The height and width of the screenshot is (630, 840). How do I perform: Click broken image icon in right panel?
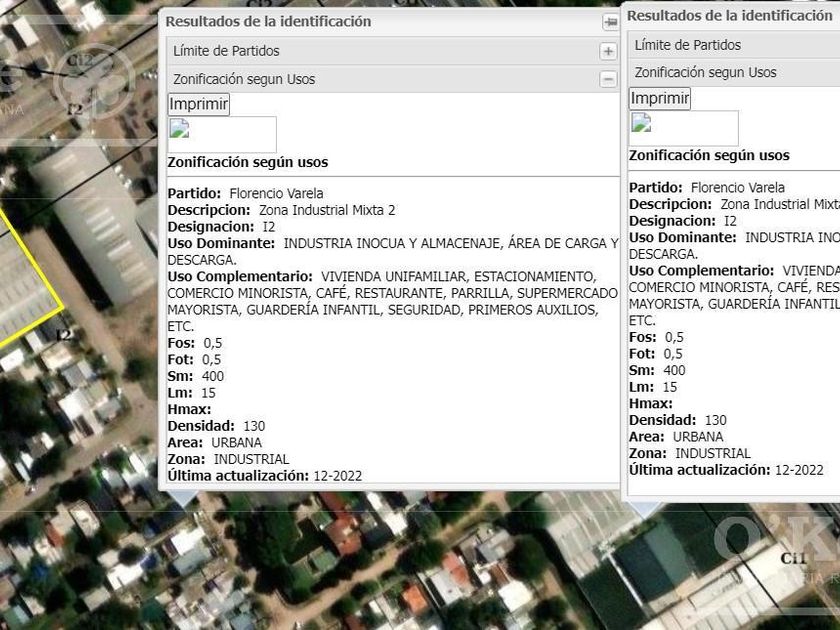pyautogui.click(x=641, y=122)
